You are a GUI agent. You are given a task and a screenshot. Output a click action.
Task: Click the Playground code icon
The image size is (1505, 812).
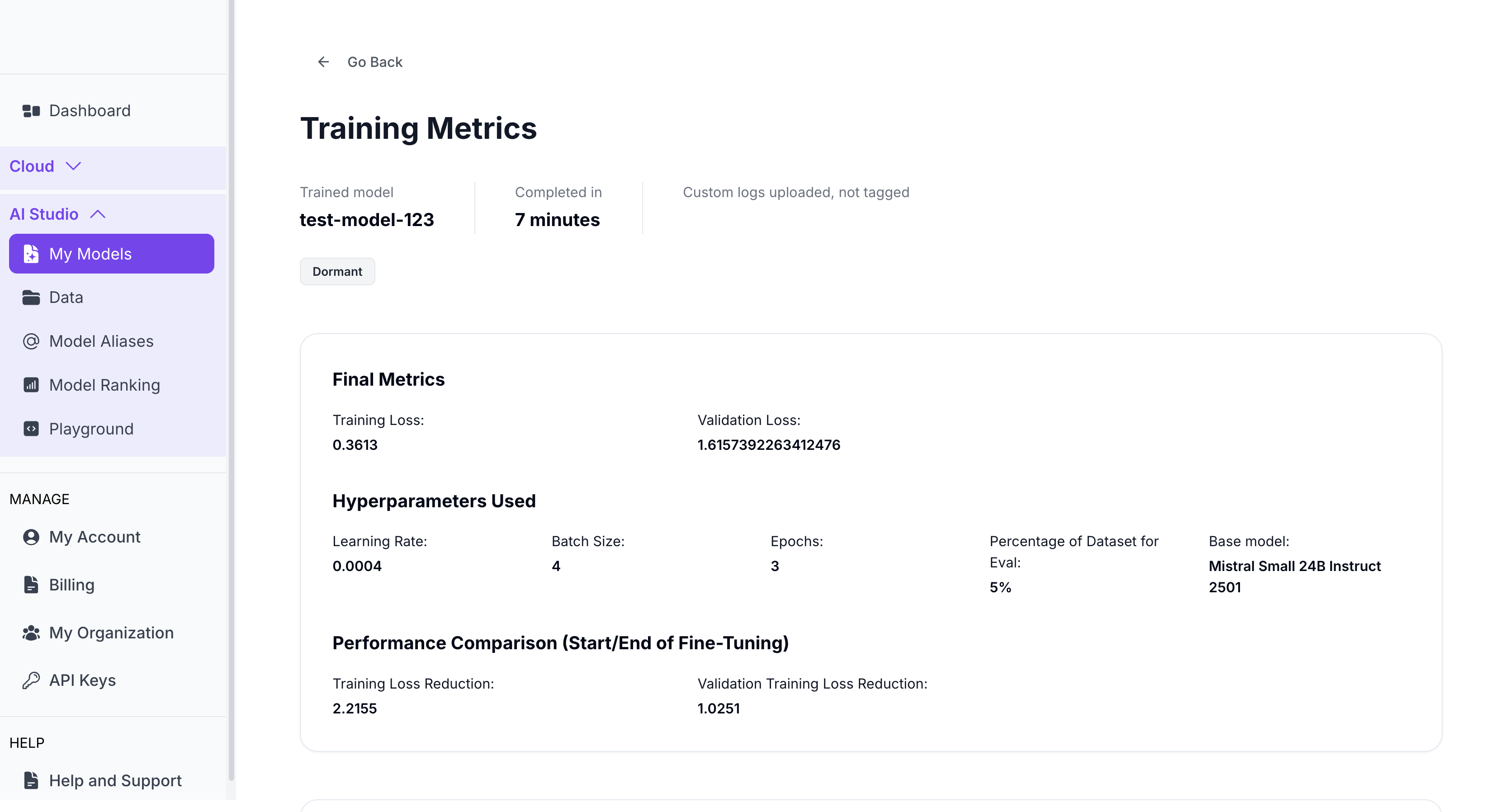click(31, 429)
